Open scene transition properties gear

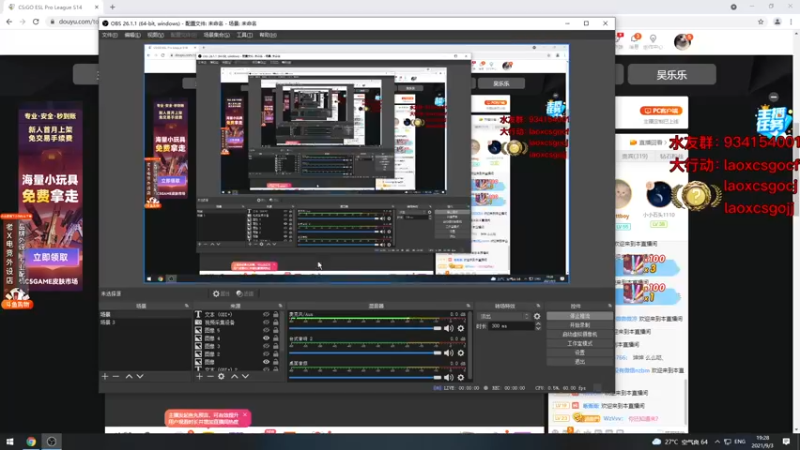click(x=537, y=316)
